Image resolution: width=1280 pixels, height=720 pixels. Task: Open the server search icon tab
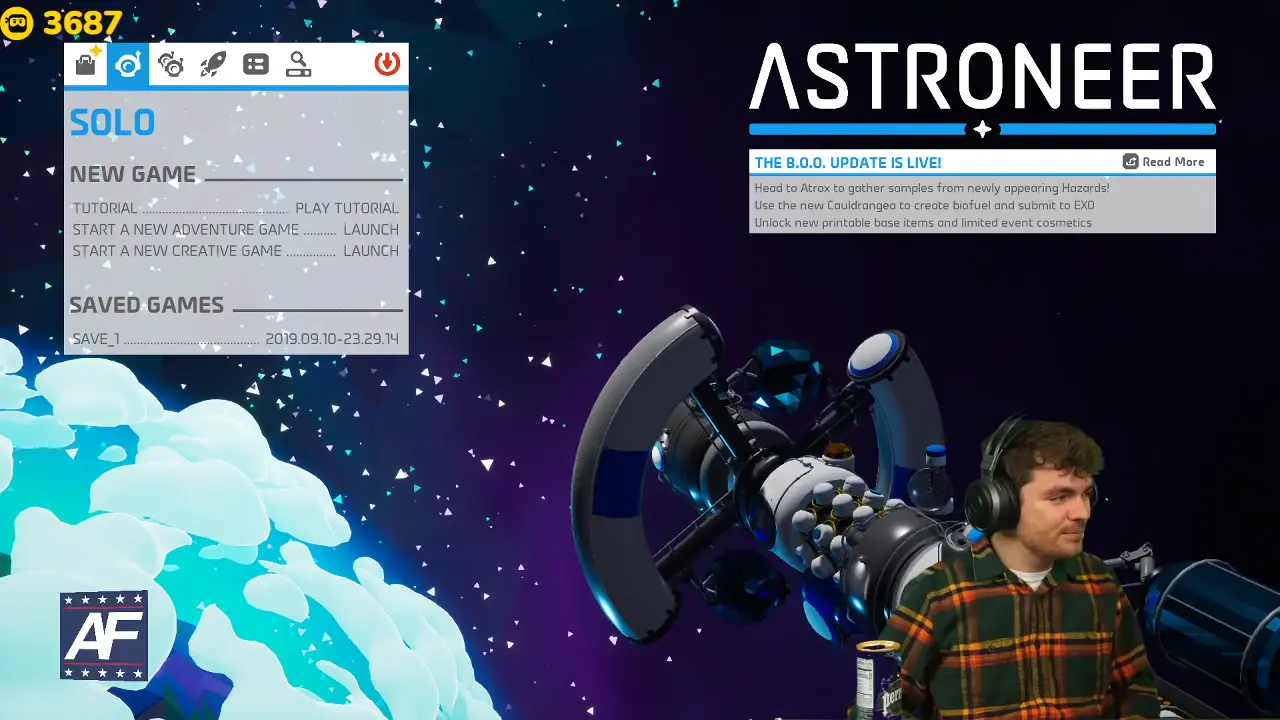point(298,64)
